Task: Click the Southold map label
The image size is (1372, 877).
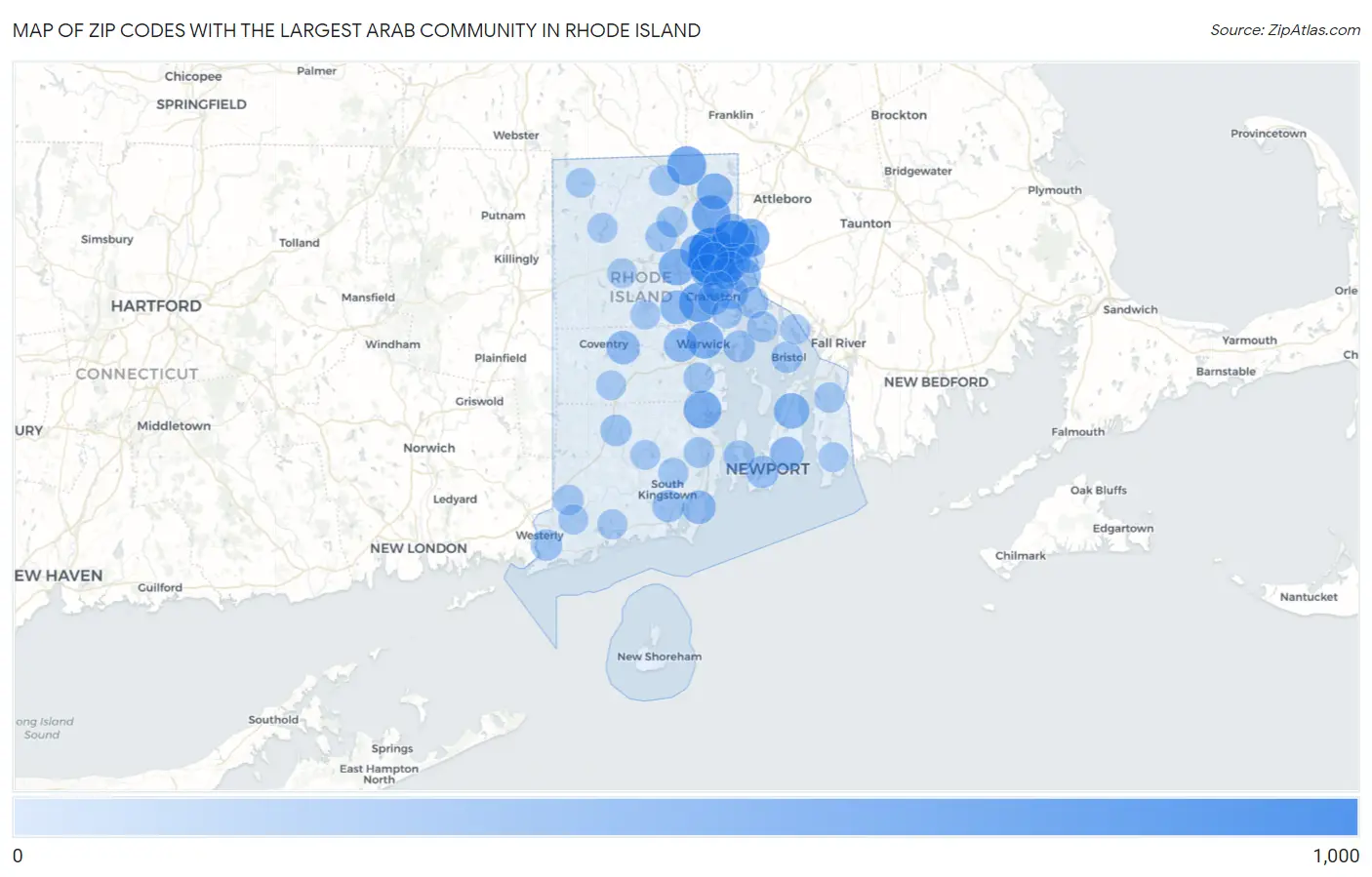Action: 273,720
